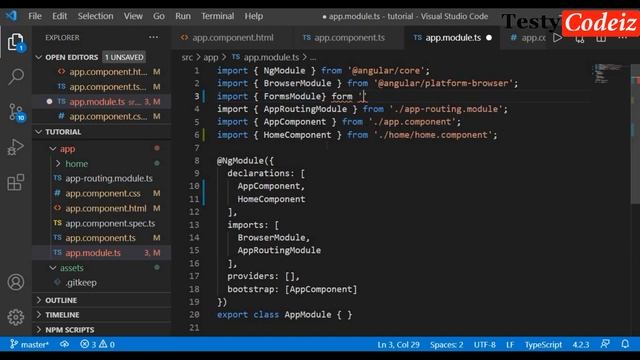Click the src breadcrumb segment

click(187, 58)
